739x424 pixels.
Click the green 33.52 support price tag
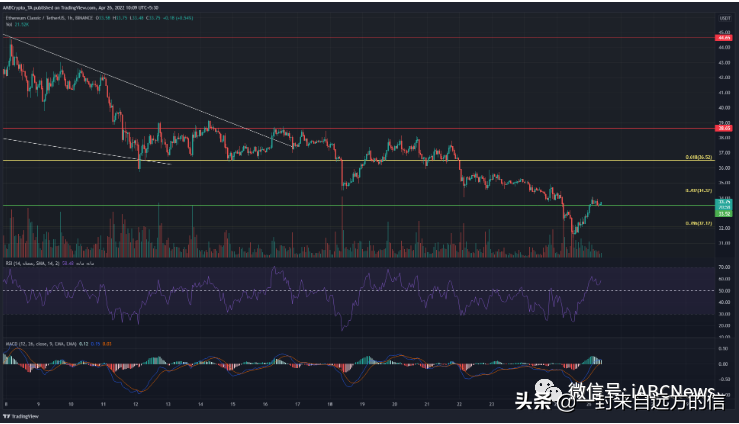point(724,214)
